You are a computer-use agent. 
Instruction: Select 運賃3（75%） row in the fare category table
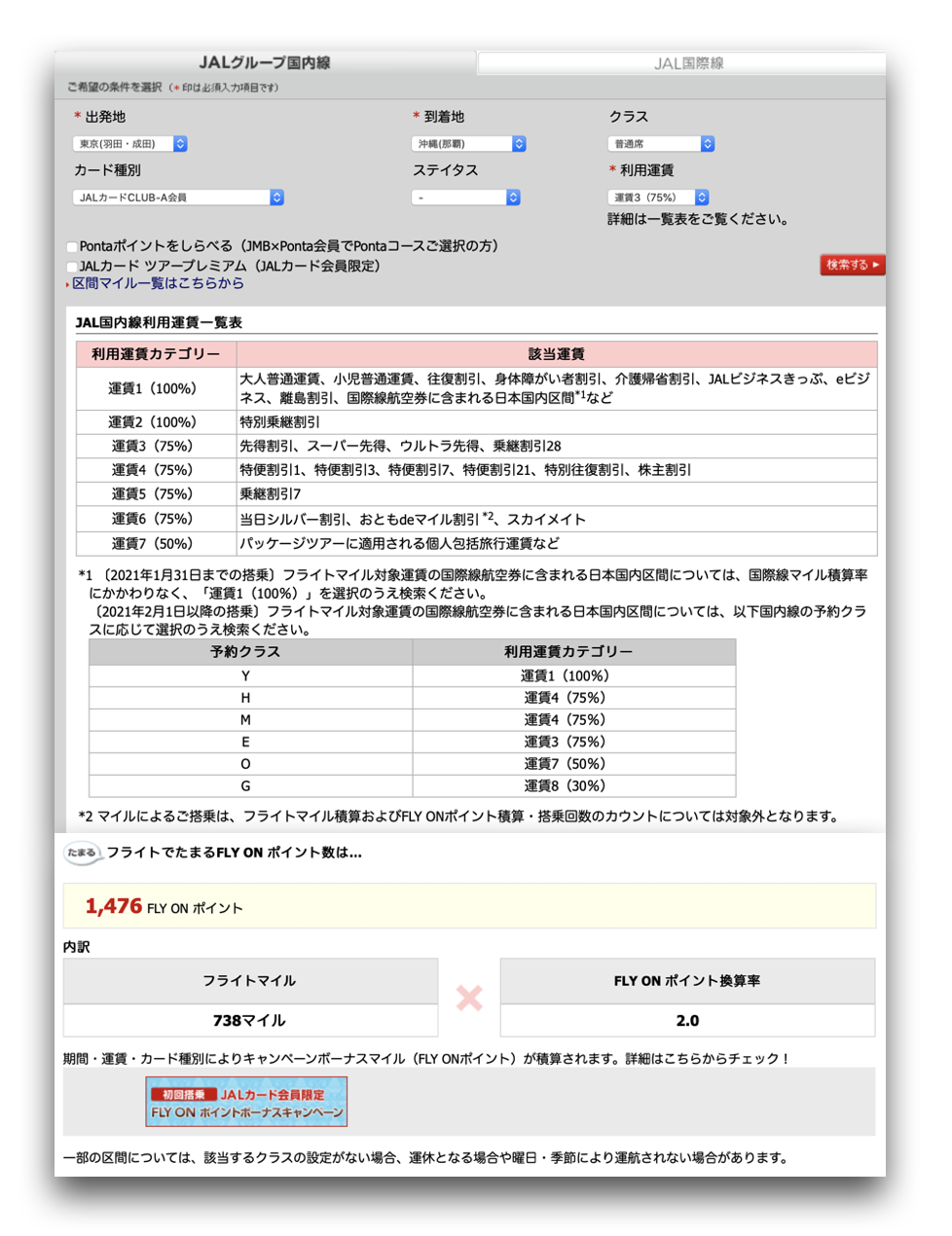click(x=477, y=447)
